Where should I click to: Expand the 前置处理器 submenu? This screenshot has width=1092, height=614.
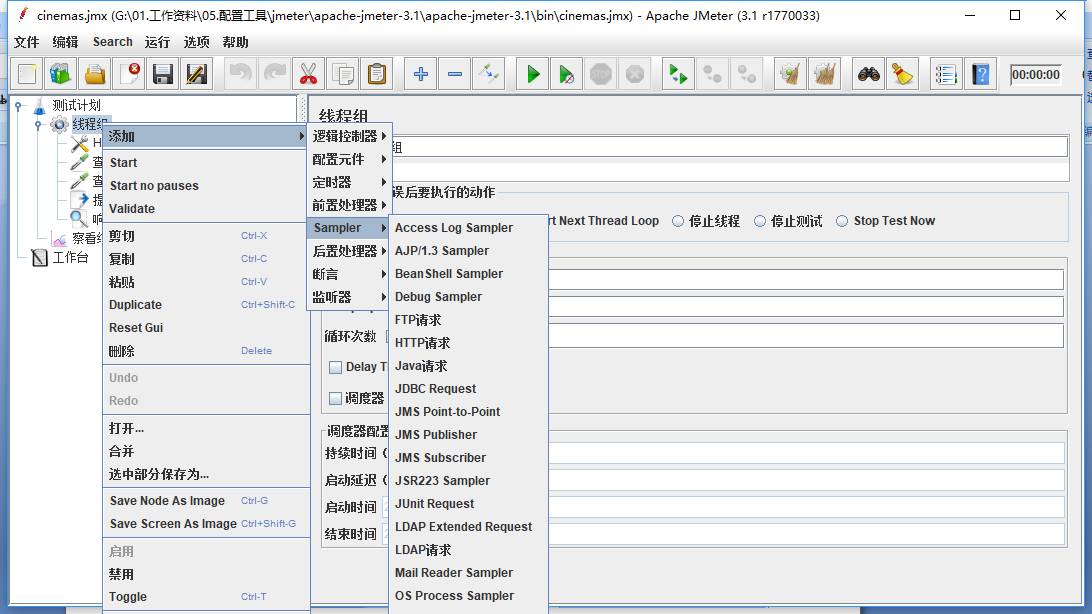point(349,205)
